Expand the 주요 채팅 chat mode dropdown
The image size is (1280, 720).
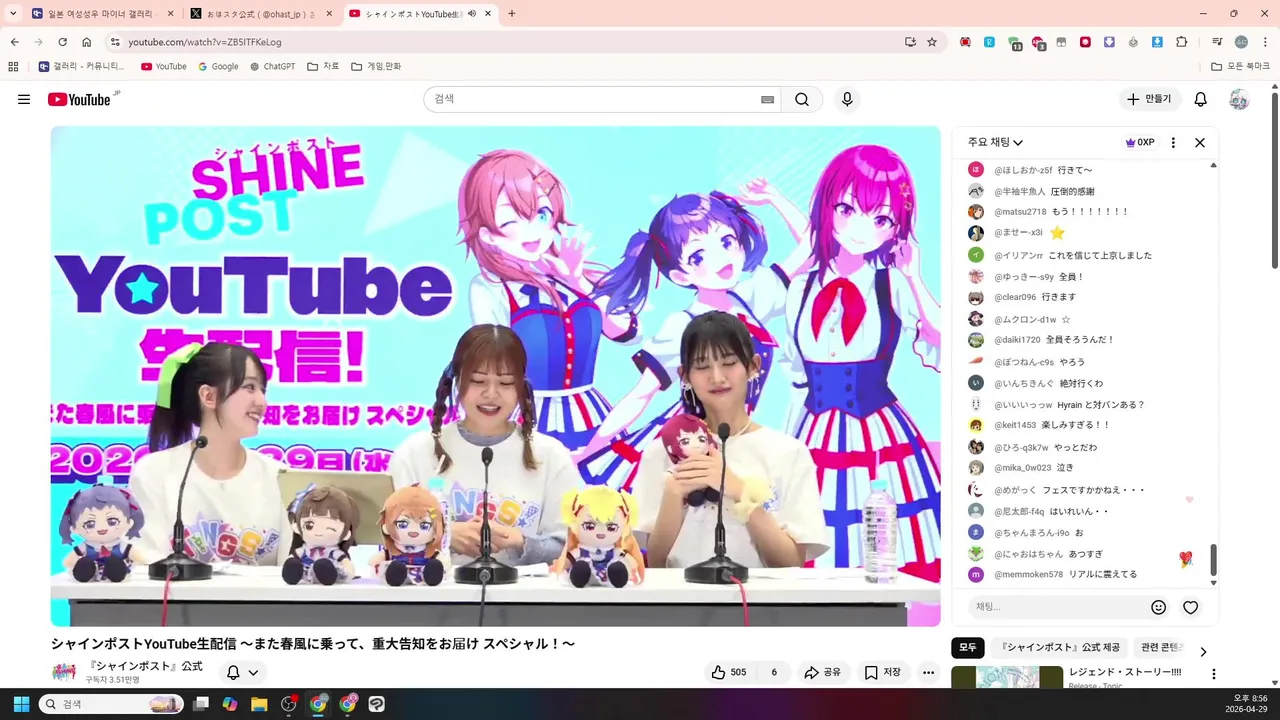click(x=995, y=142)
